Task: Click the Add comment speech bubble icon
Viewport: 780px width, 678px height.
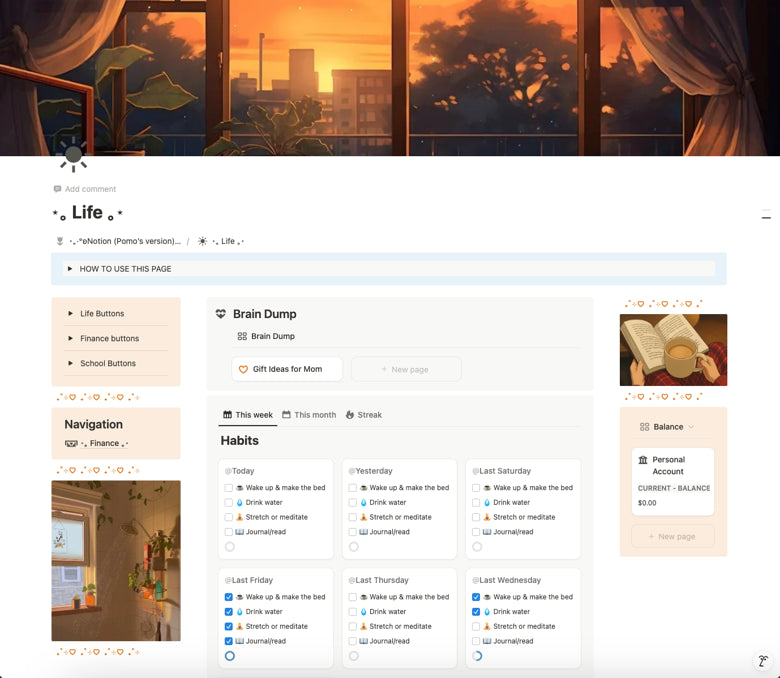Action: click(x=58, y=189)
